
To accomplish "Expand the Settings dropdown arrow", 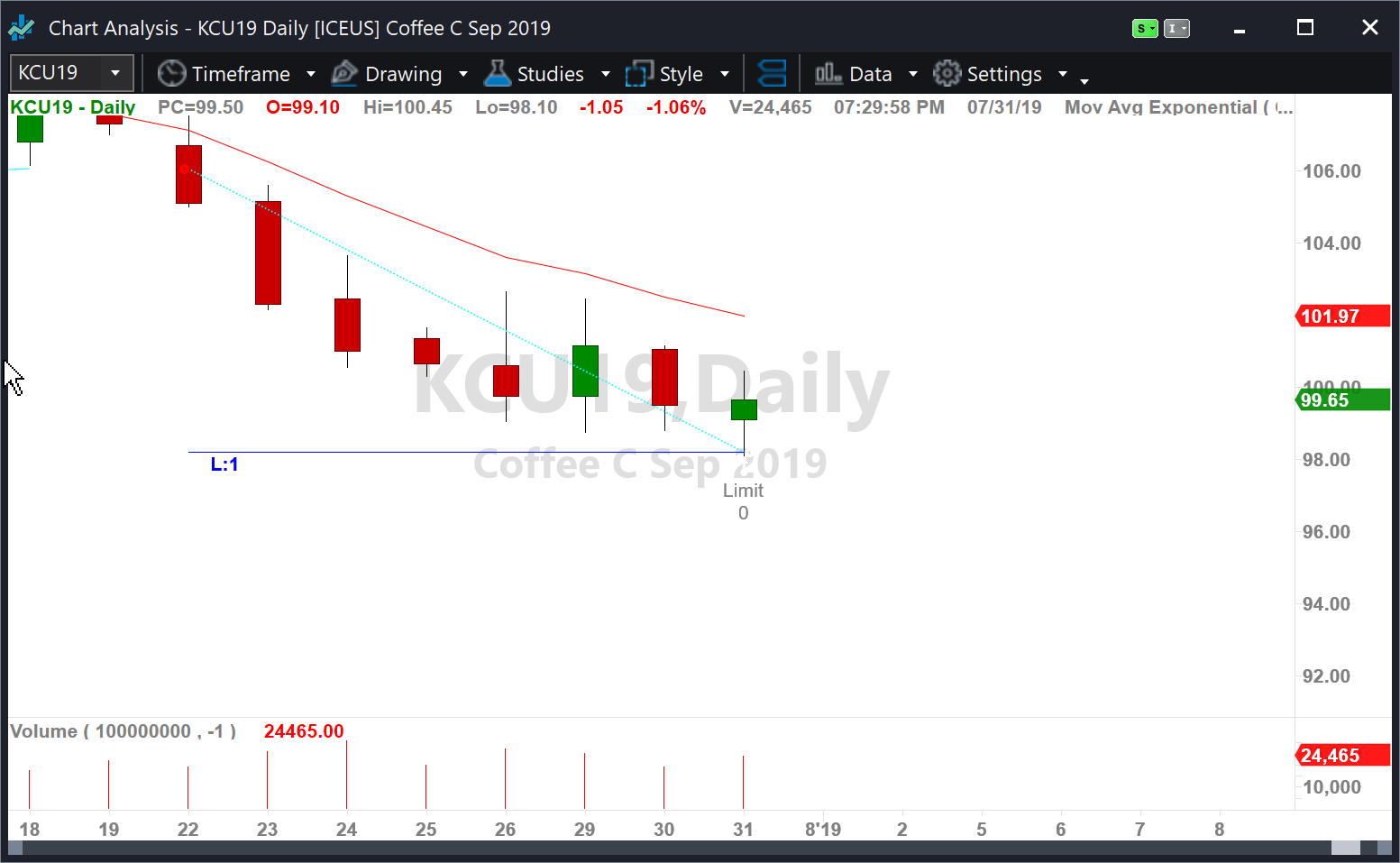I will click(1063, 74).
